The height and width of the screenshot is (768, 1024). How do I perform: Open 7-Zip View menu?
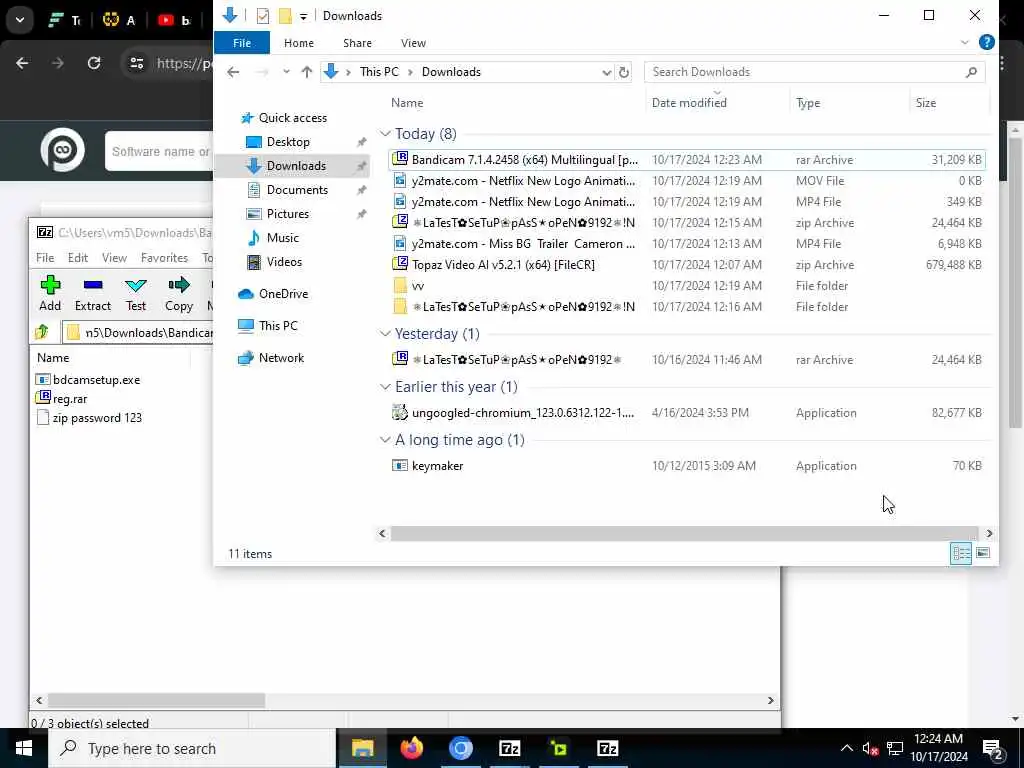114,258
